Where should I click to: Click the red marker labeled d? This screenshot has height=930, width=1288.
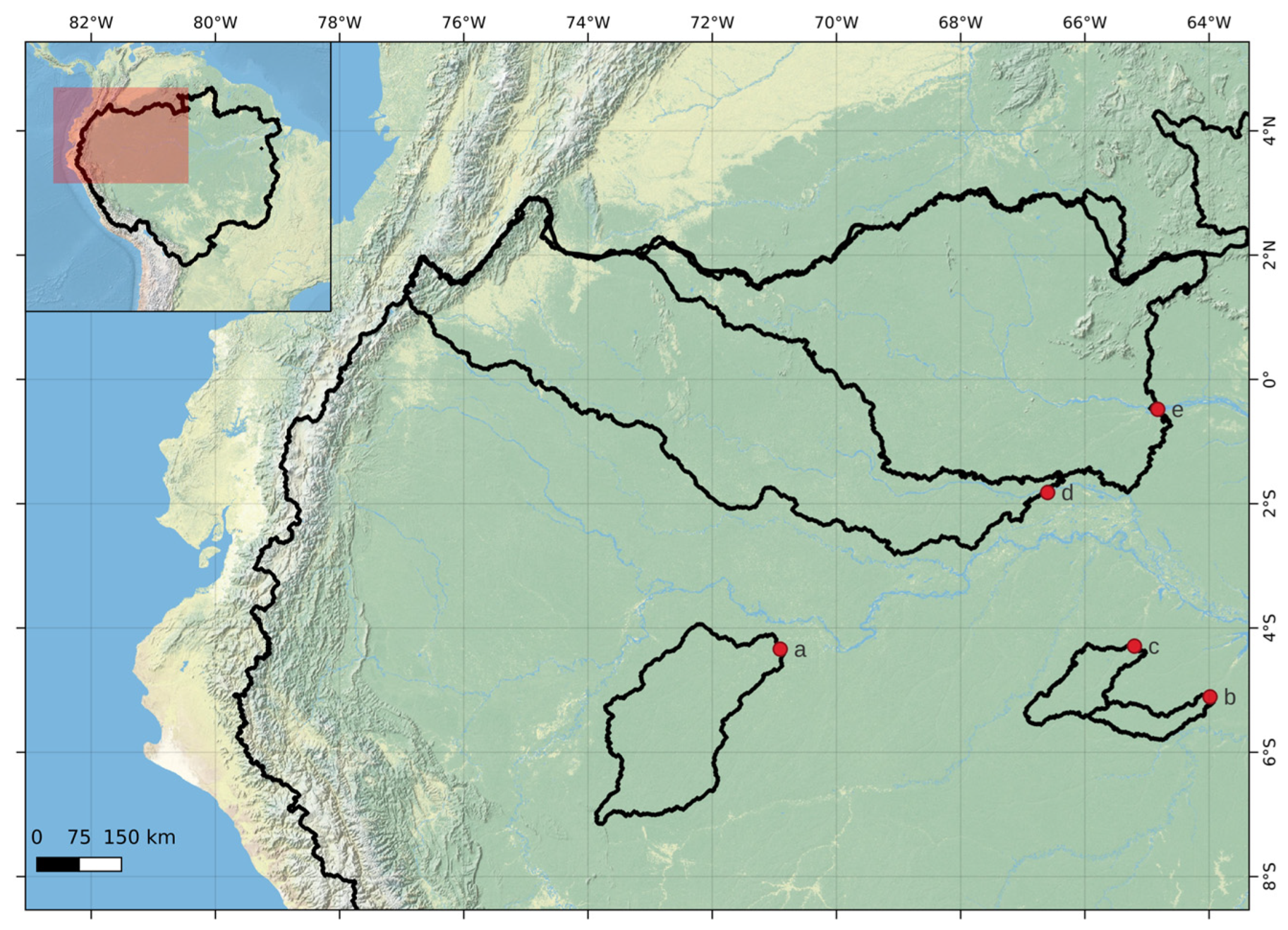[x=1047, y=493]
